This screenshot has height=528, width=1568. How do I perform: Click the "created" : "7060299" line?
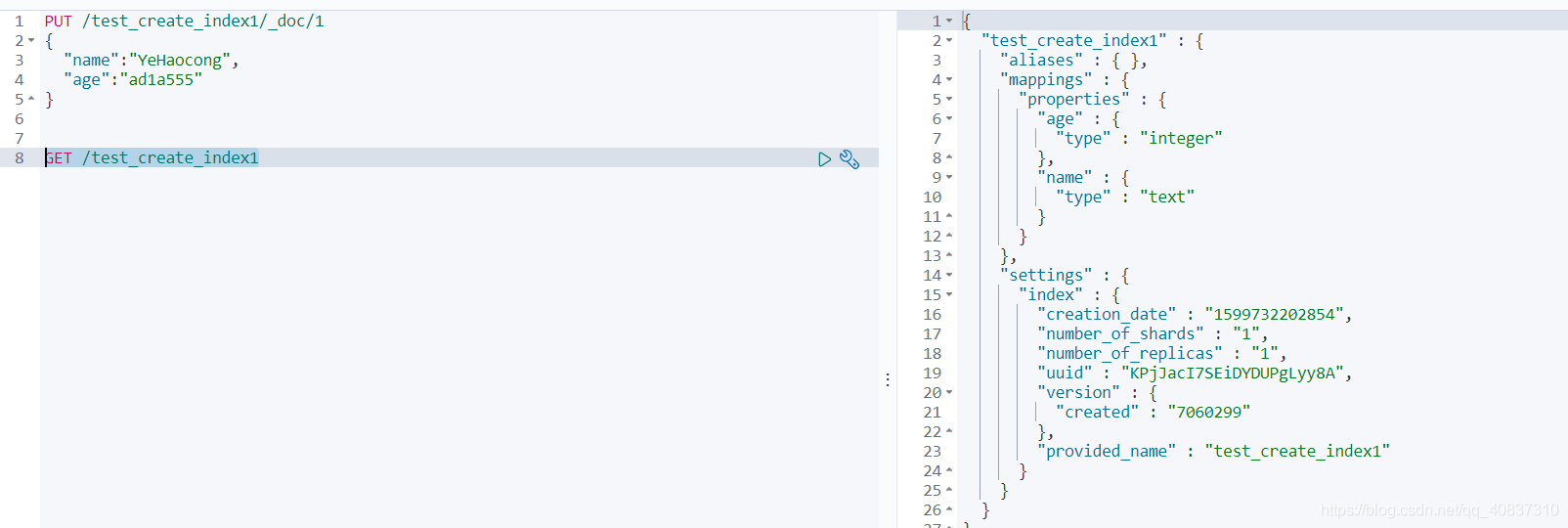click(x=1154, y=412)
